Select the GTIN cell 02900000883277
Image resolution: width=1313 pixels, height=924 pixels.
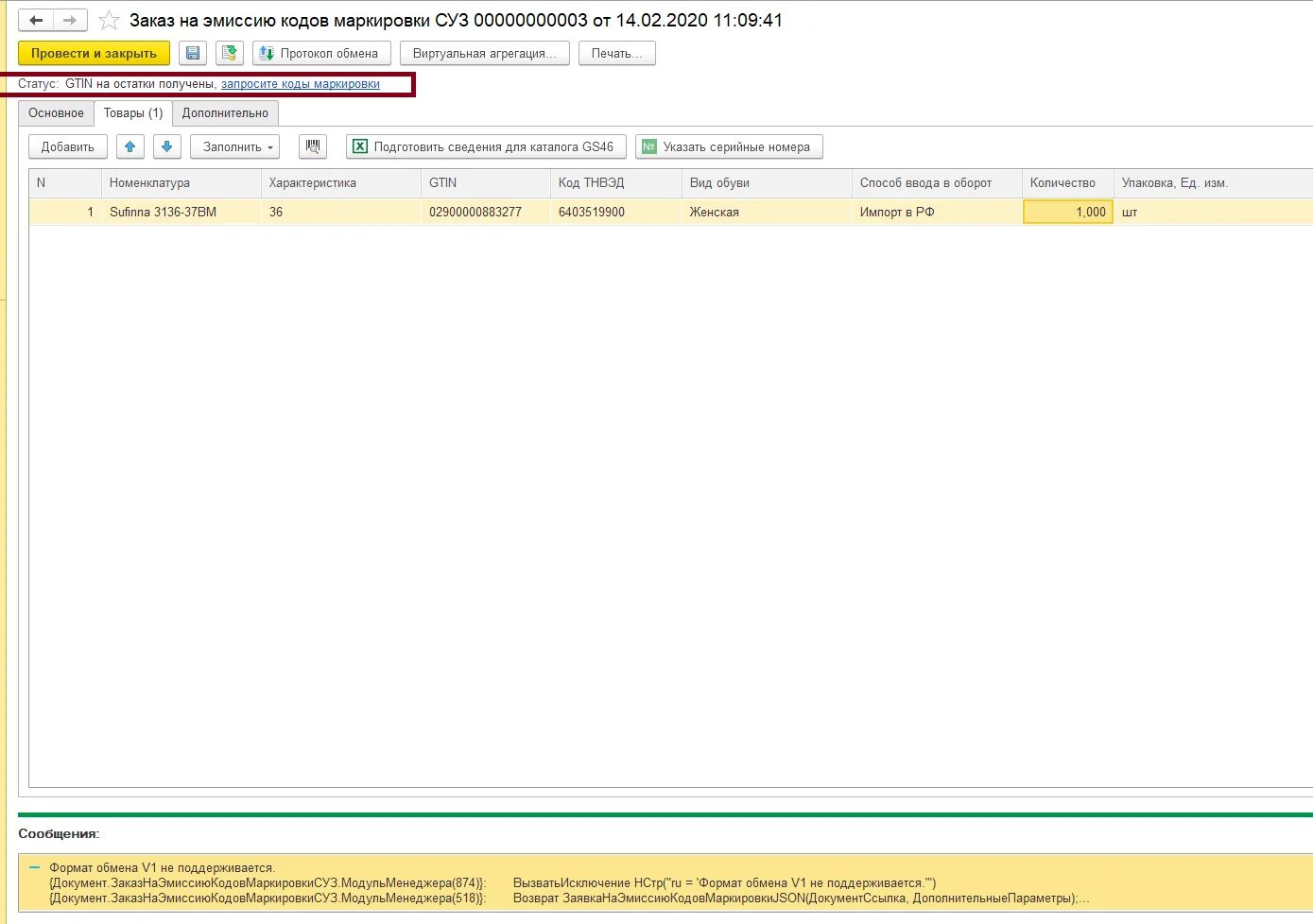tap(485, 212)
